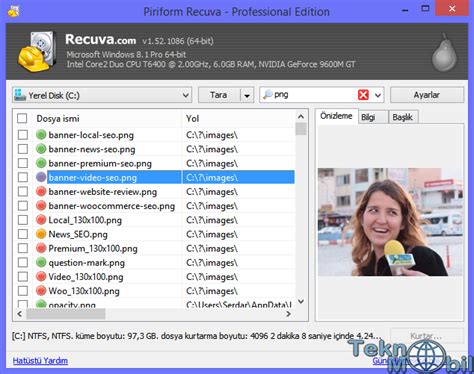Click red status dot of banner-website-review.png
Image resolution: width=474 pixels, height=374 pixels.
[x=41, y=191]
